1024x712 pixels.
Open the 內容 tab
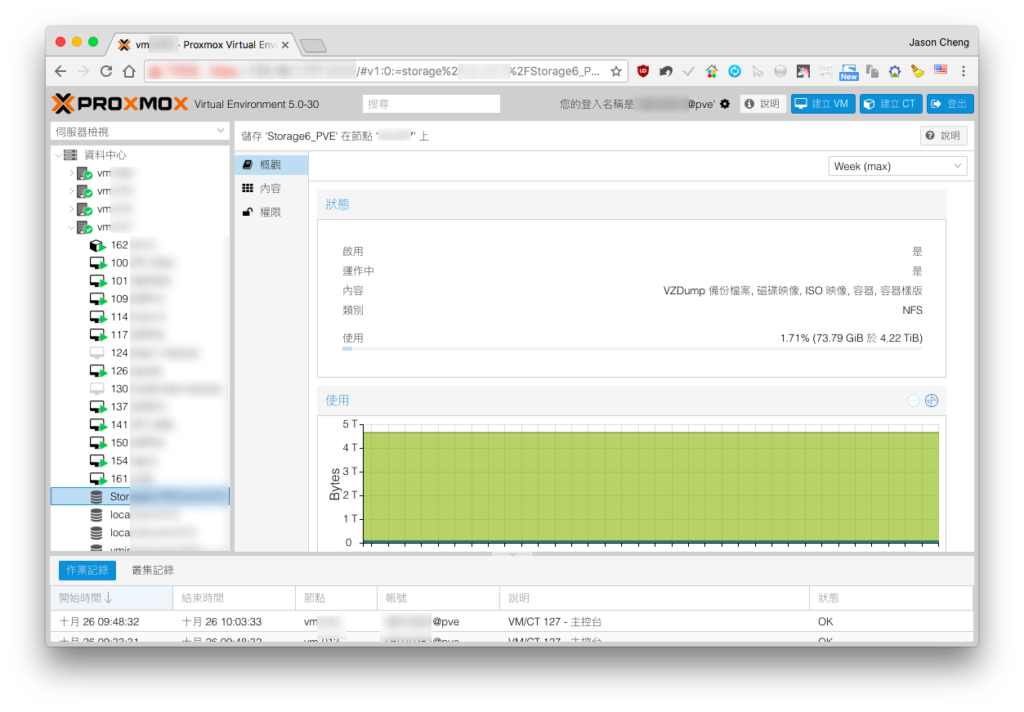(x=271, y=188)
